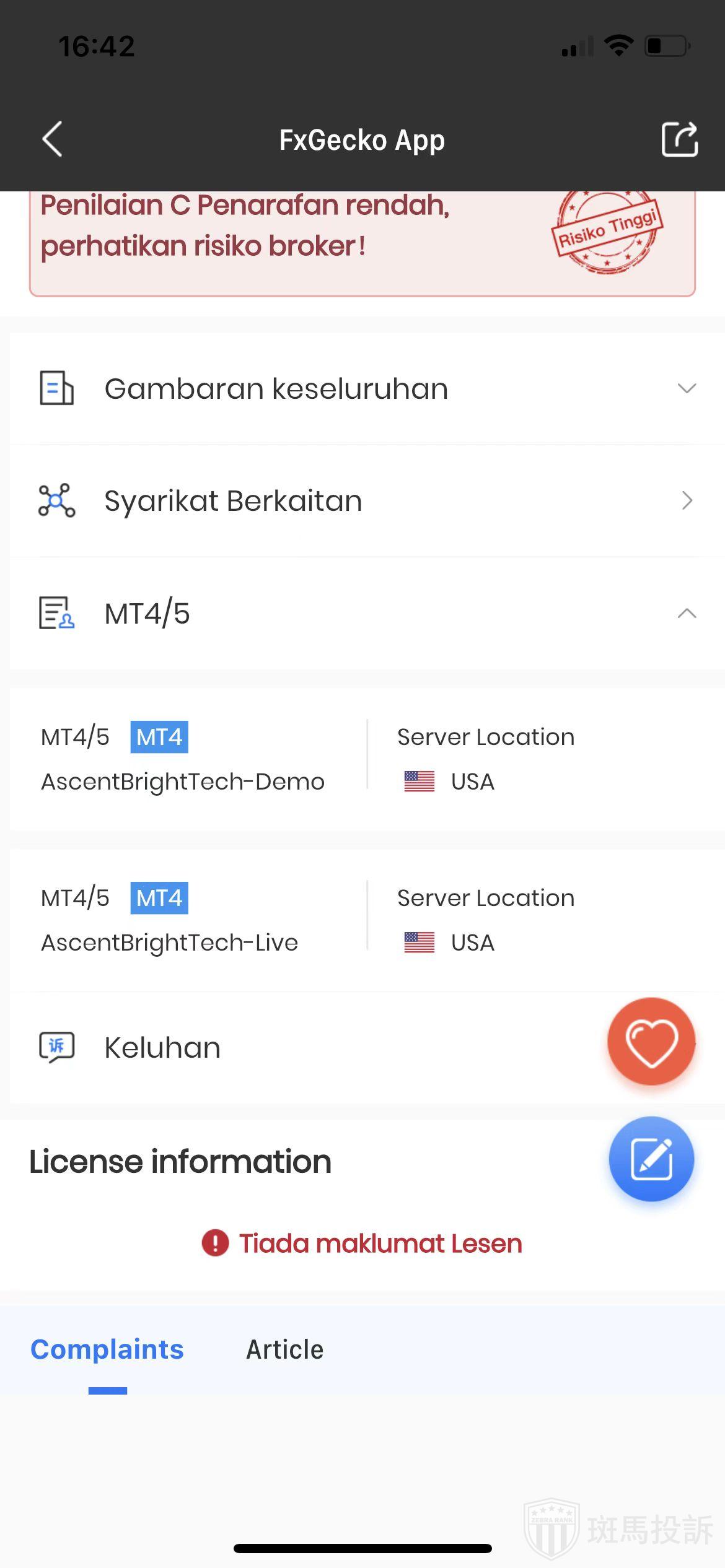The height and width of the screenshot is (1568, 725).
Task: Open the Keluhan row
Action: [x=162, y=1048]
